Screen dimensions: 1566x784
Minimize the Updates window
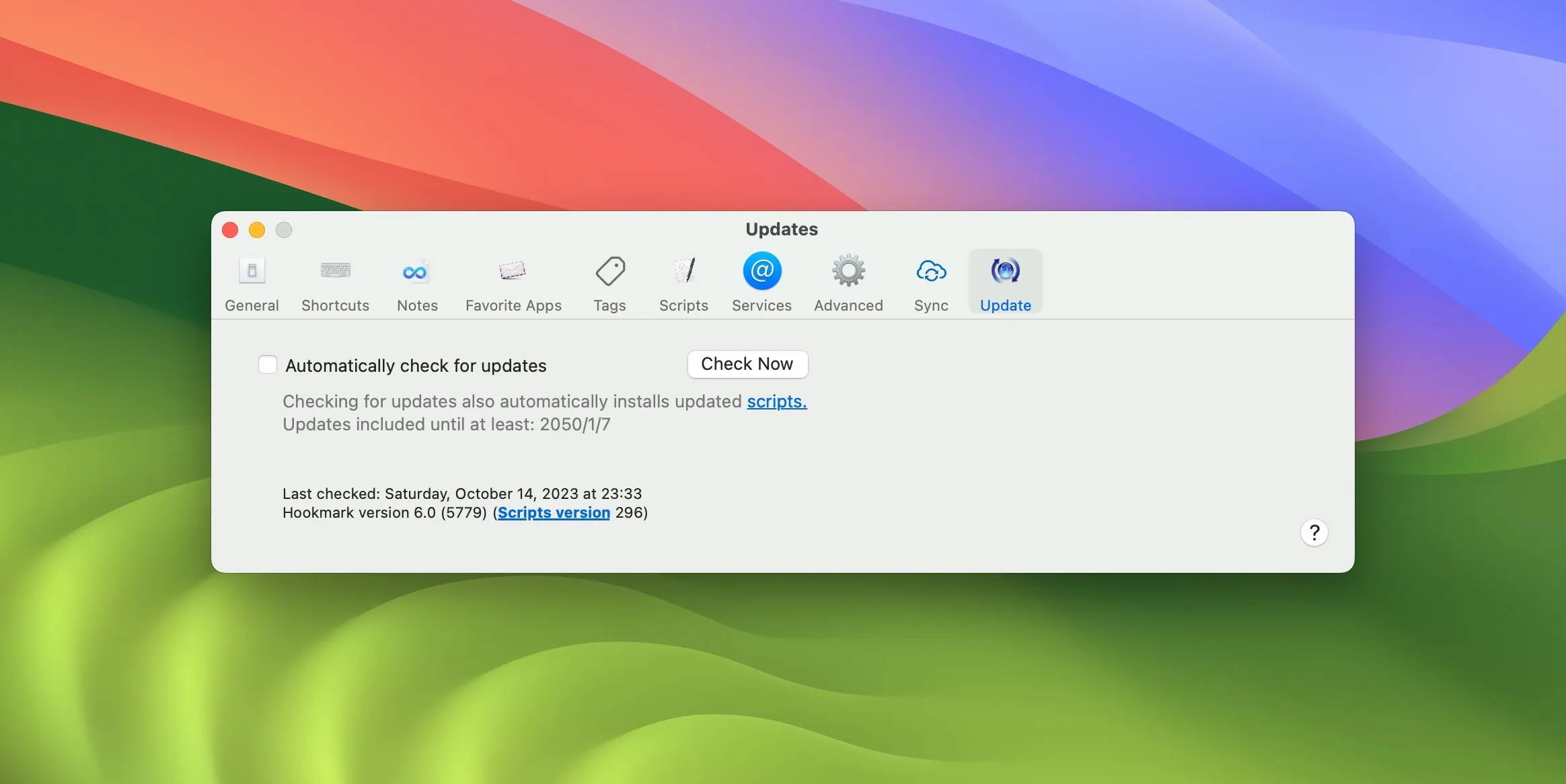258,230
